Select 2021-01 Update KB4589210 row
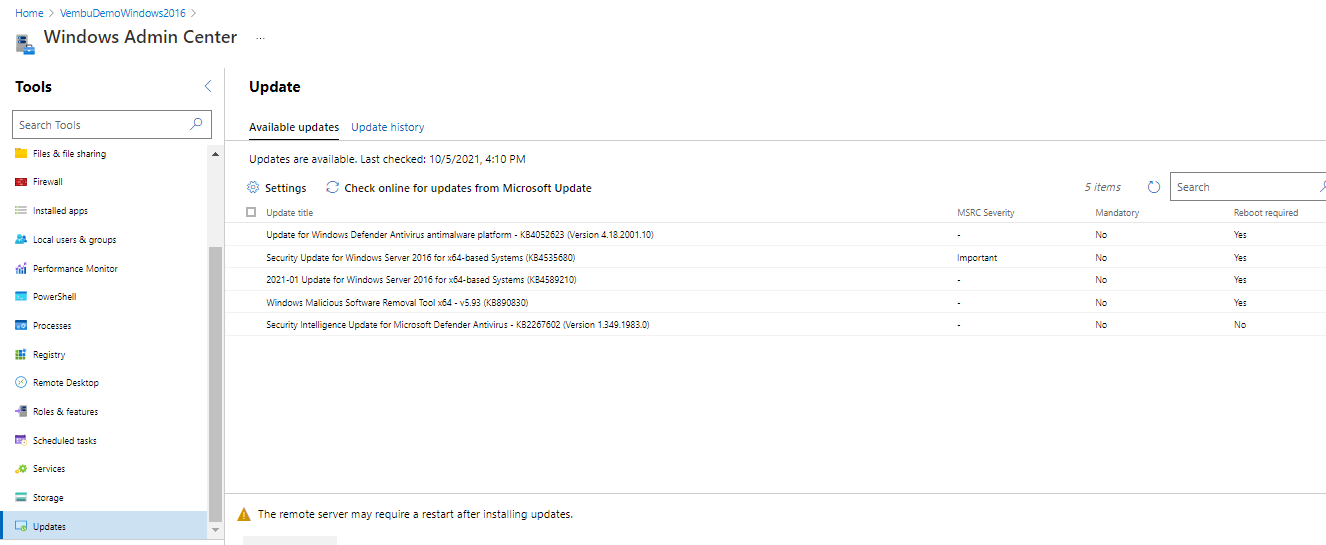The width and height of the screenshot is (1326, 545). click(775, 280)
